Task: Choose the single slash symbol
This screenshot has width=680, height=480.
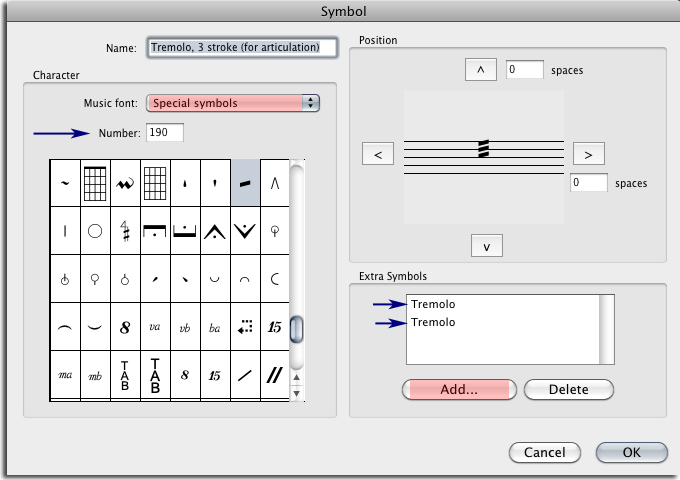Action: click(245, 375)
